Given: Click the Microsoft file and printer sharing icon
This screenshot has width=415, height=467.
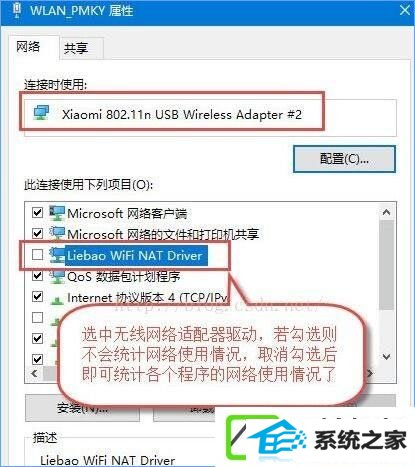Looking at the screenshot, I should [x=57, y=234].
